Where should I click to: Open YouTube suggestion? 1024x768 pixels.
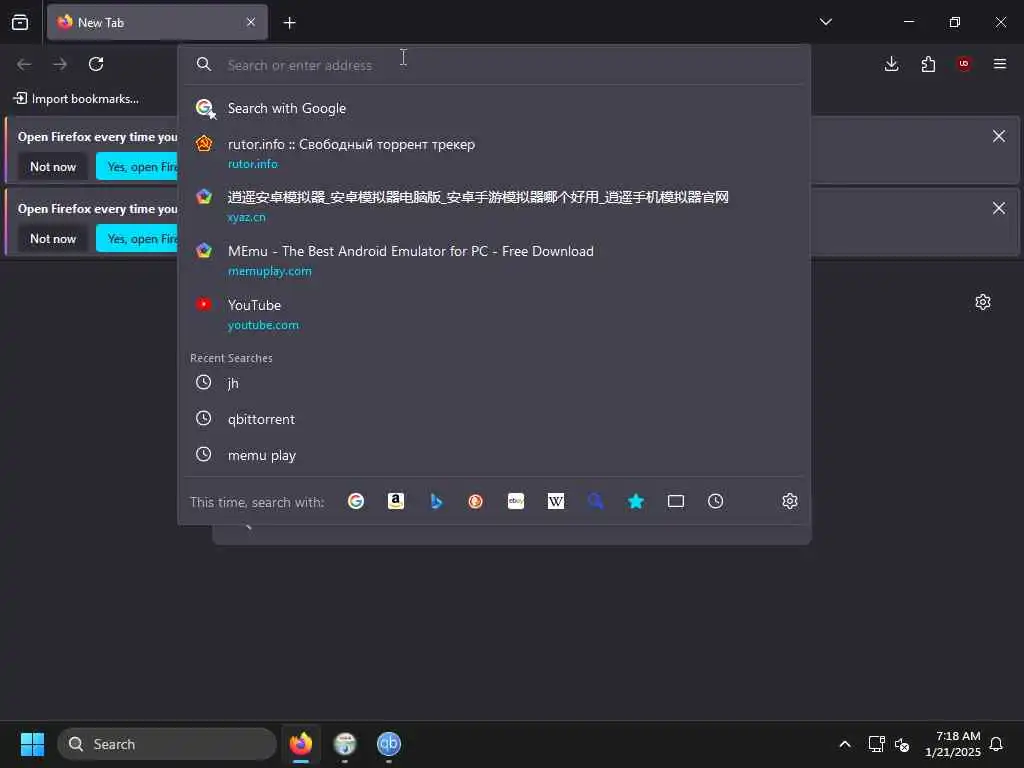(x=494, y=314)
